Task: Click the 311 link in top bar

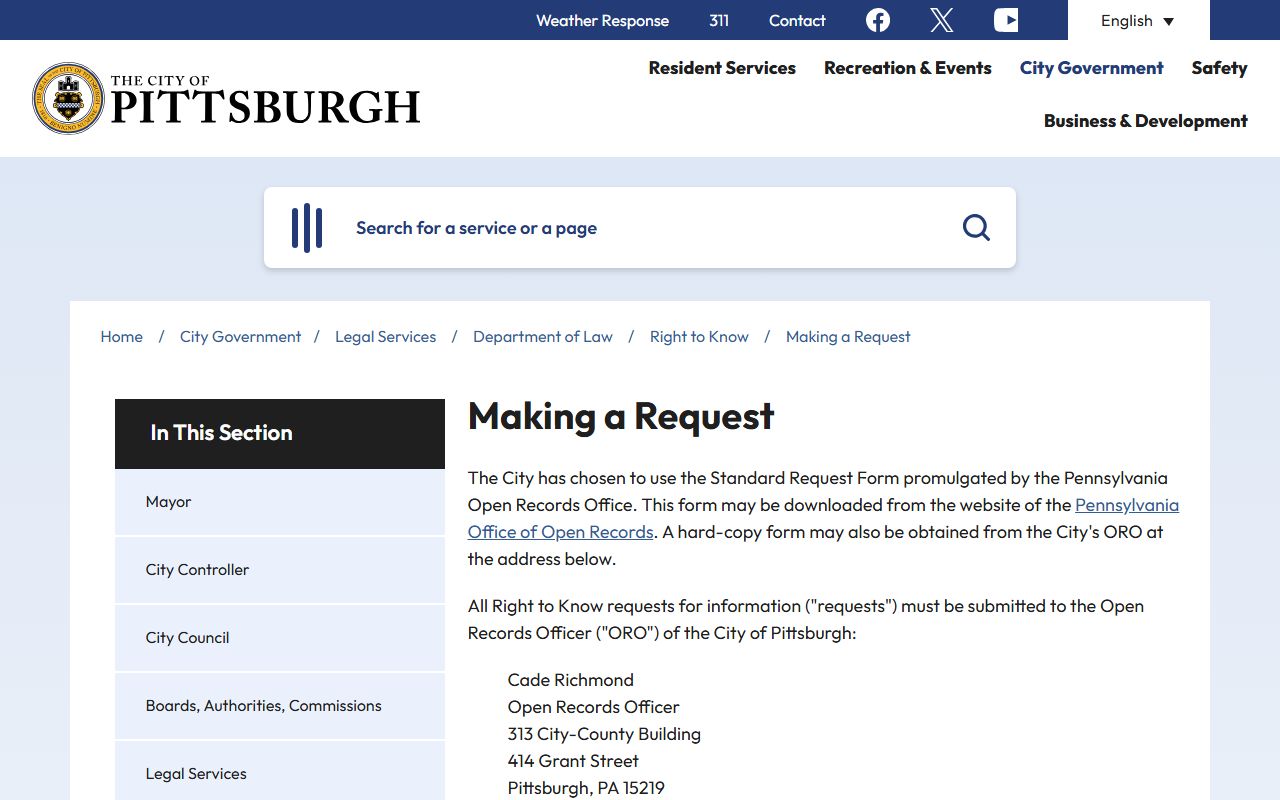Action: click(x=719, y=20)
